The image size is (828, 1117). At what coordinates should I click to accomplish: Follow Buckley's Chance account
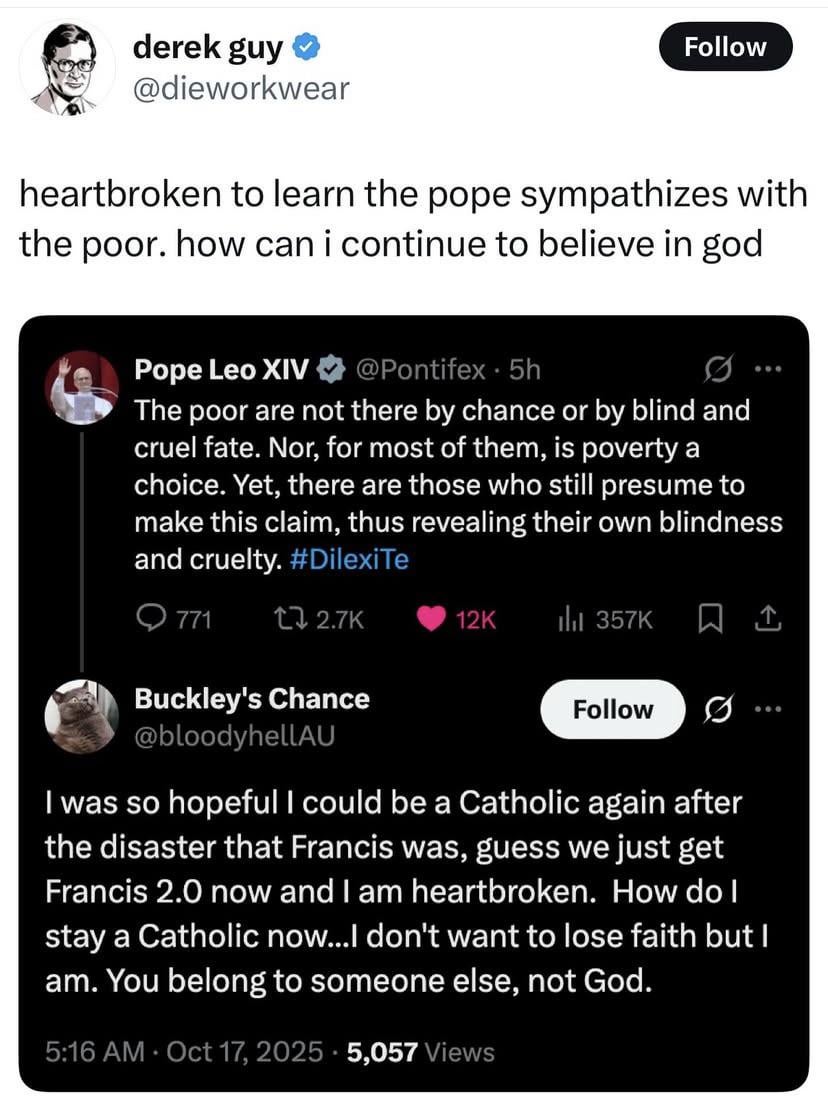coord(612,709)
